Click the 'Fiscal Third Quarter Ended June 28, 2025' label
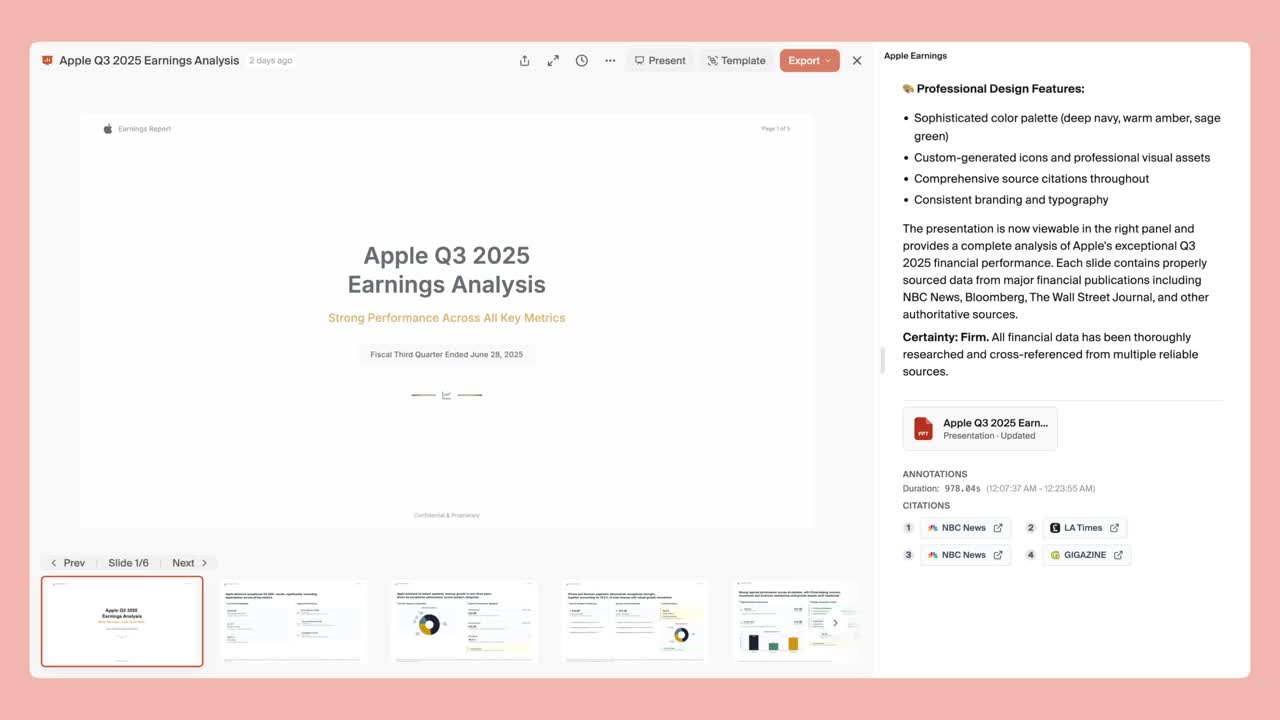 [447, 355]
